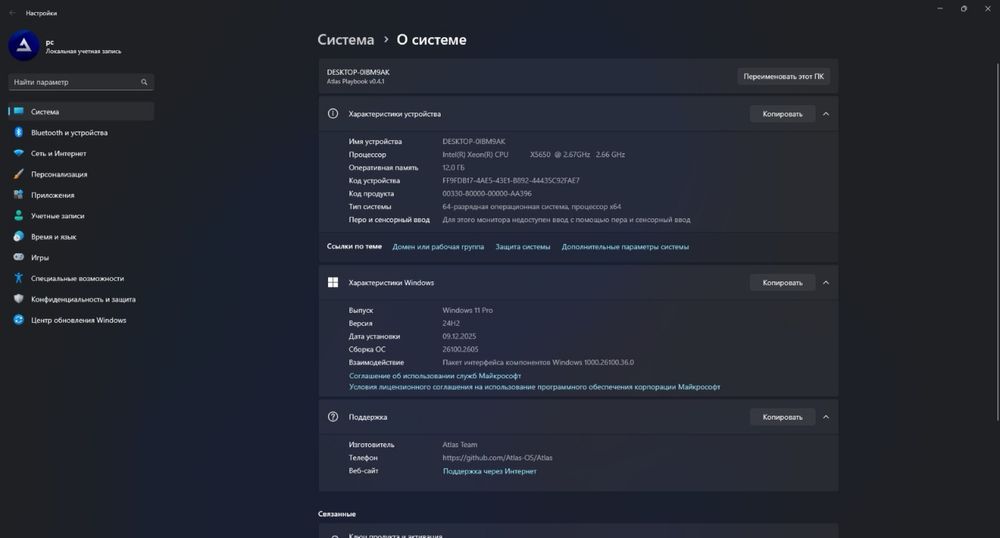This screenshot has width=1000, height=538.
Task: Click the version value 24H2
Action: click(x=451, y=323)
